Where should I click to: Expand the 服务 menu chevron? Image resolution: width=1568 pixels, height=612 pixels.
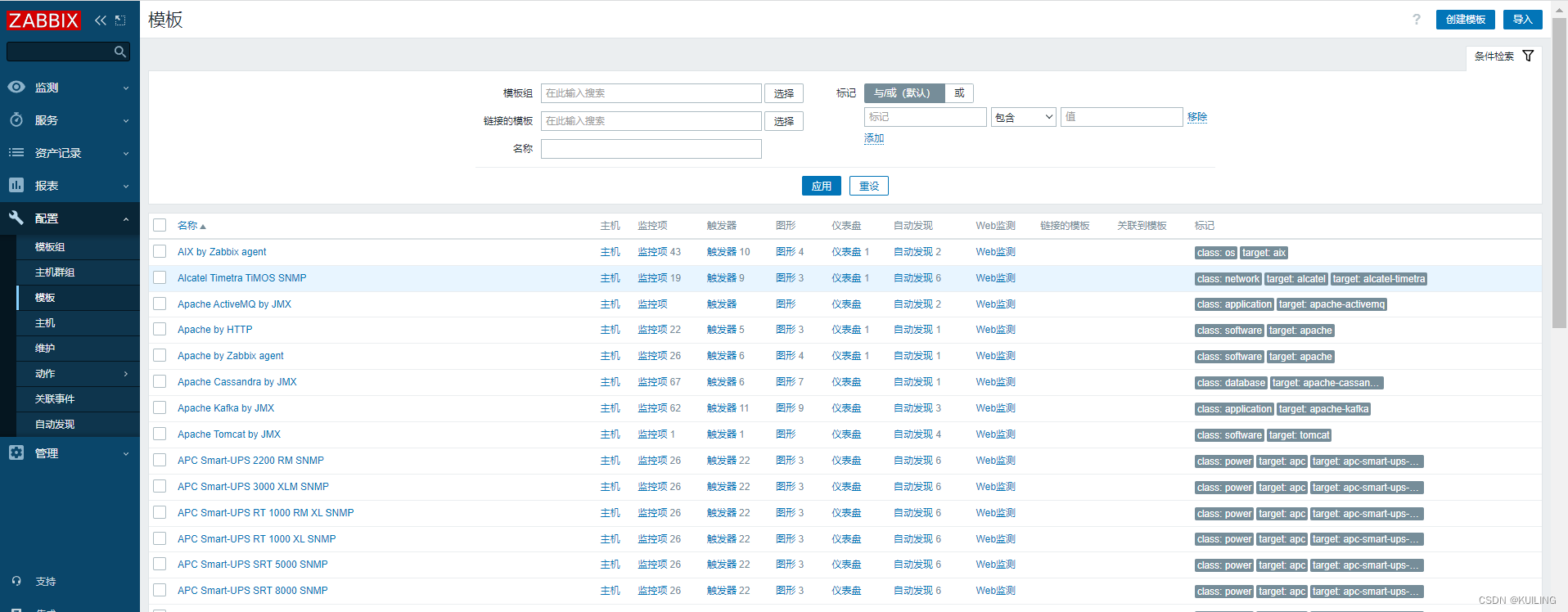point(126,120)
